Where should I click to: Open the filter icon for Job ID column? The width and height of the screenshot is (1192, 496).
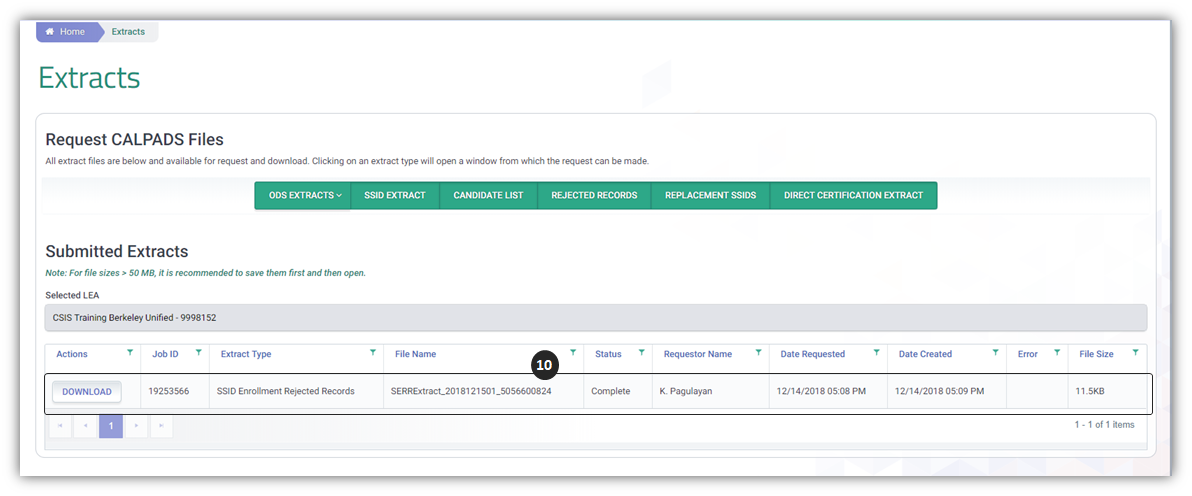(x=199, y=353)
